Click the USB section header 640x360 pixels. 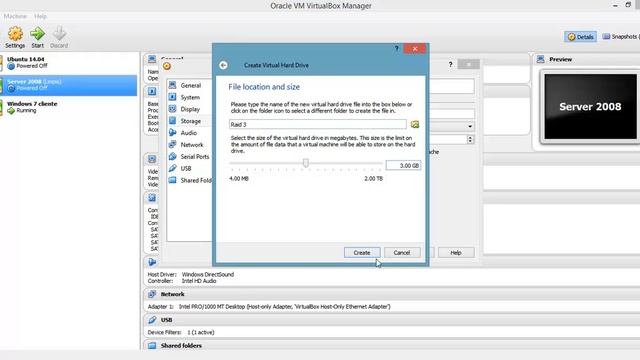pos(167,320)
